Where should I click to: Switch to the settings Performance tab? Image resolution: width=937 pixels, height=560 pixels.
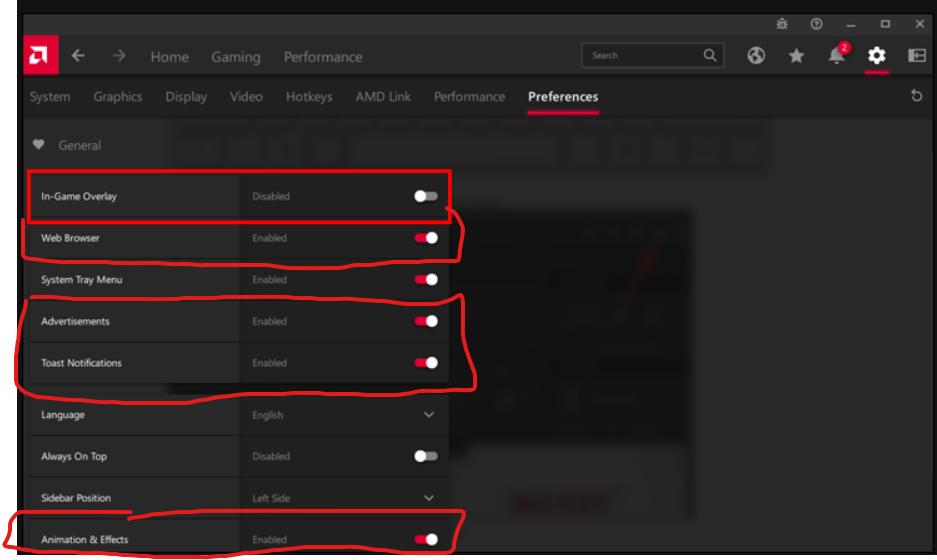click(470, 97)
